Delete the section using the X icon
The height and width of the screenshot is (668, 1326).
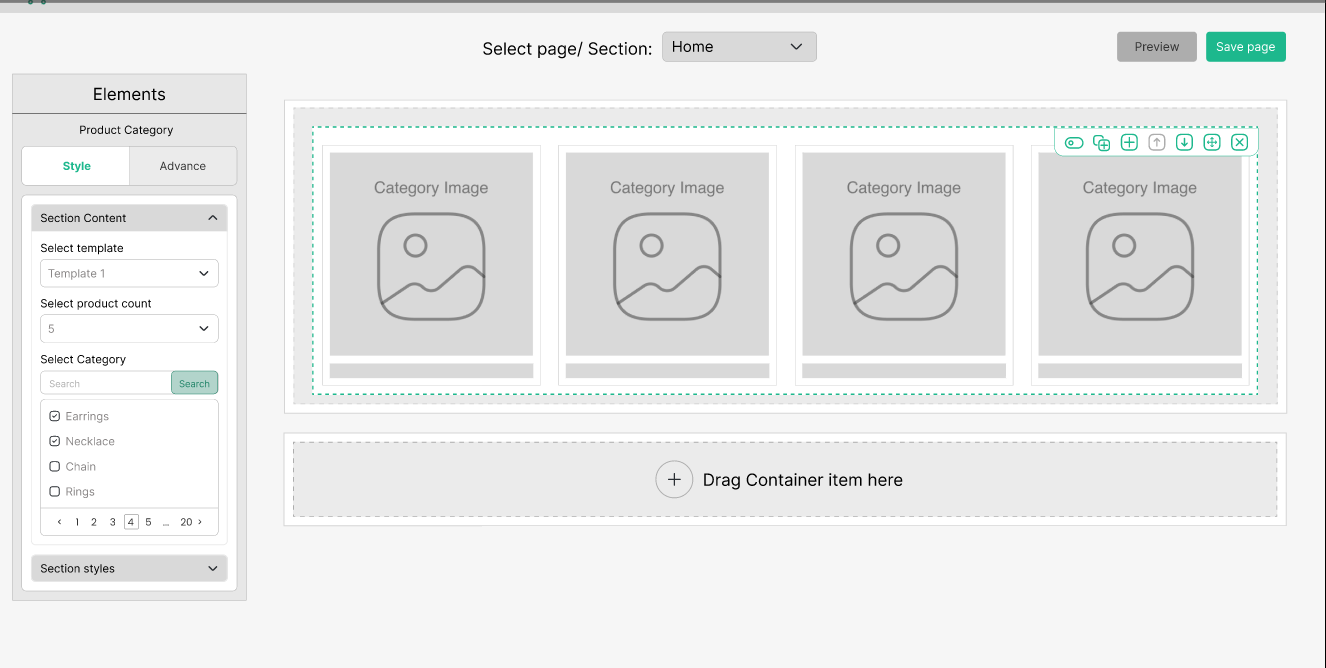(1240, 143)
